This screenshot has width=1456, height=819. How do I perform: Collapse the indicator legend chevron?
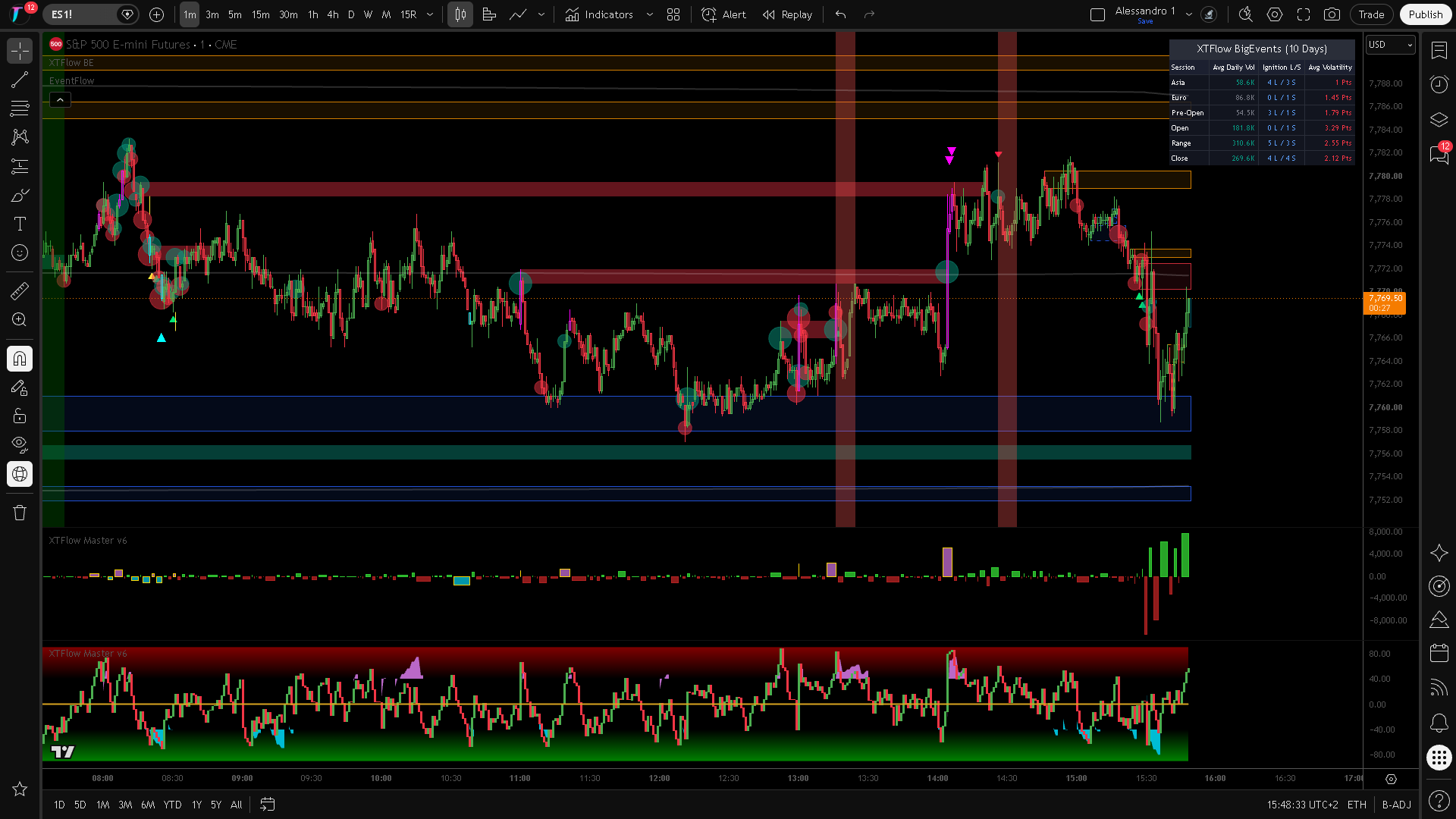pos(60,100)
